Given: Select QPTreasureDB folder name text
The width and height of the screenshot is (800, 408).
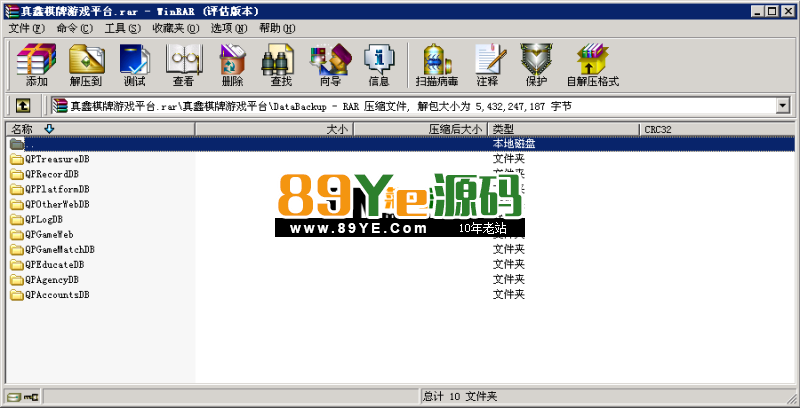Looking at the screenshot, I should [x=57, y=159].
